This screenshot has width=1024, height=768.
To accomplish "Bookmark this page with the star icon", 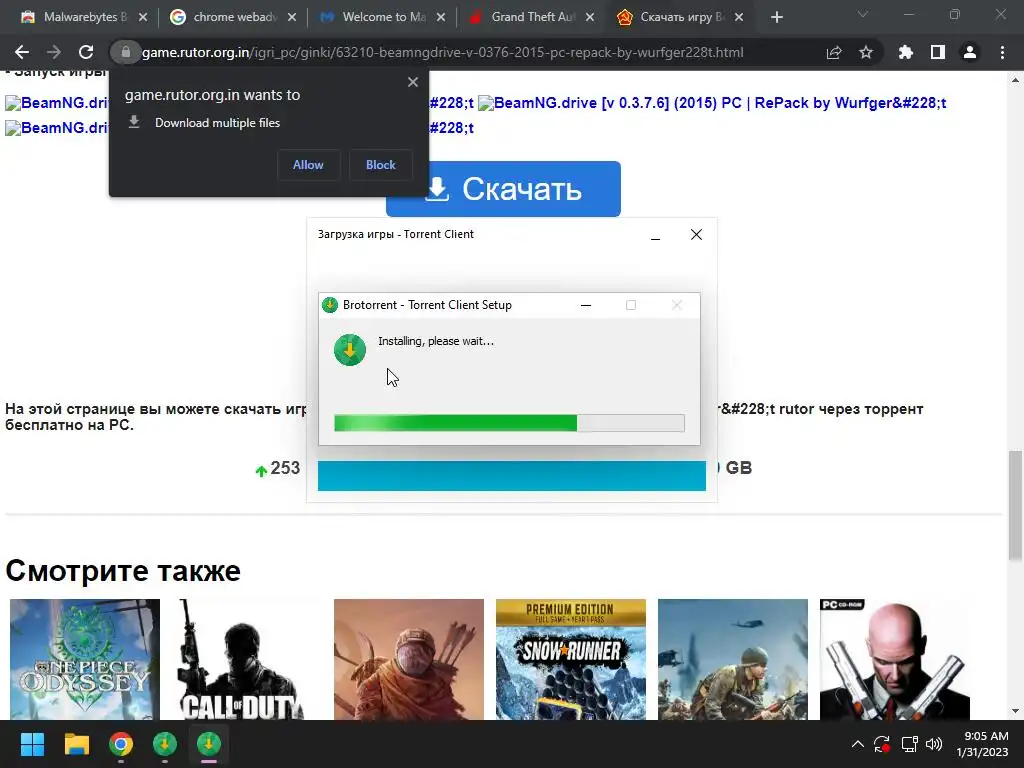I will pos(866,52).
